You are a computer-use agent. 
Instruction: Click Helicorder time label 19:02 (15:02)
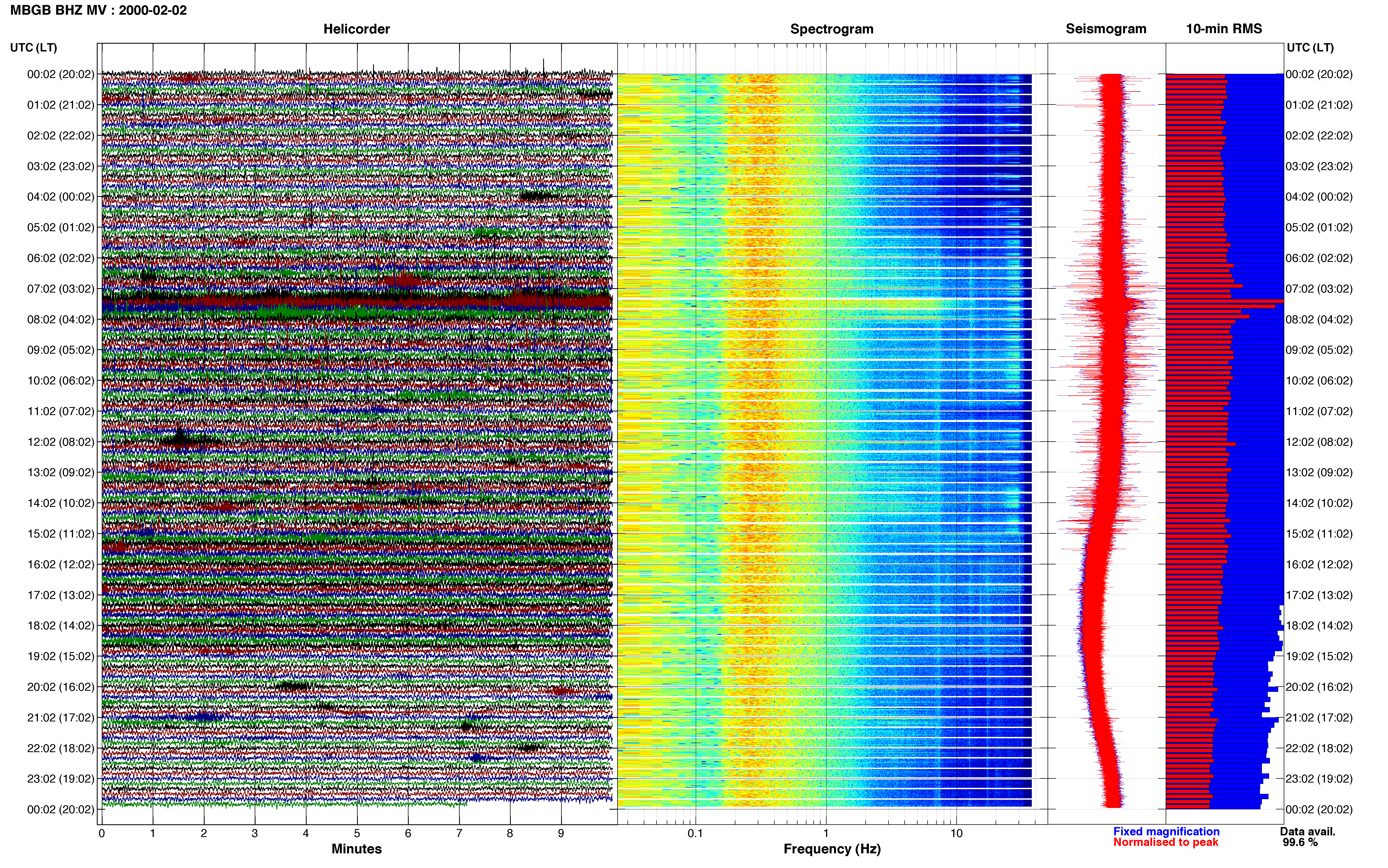click(x=61, y=656)
